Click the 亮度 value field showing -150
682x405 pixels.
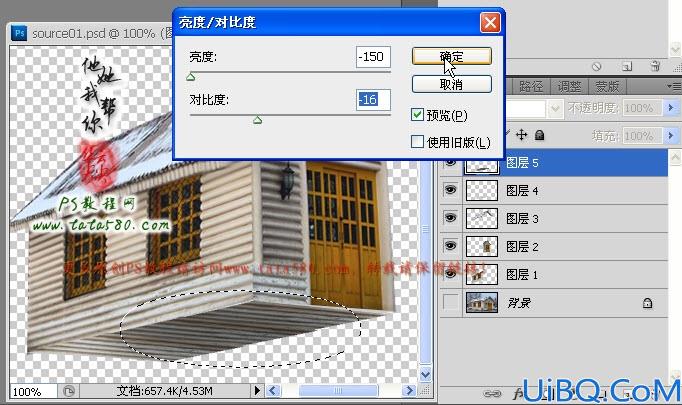pos(373,57)
